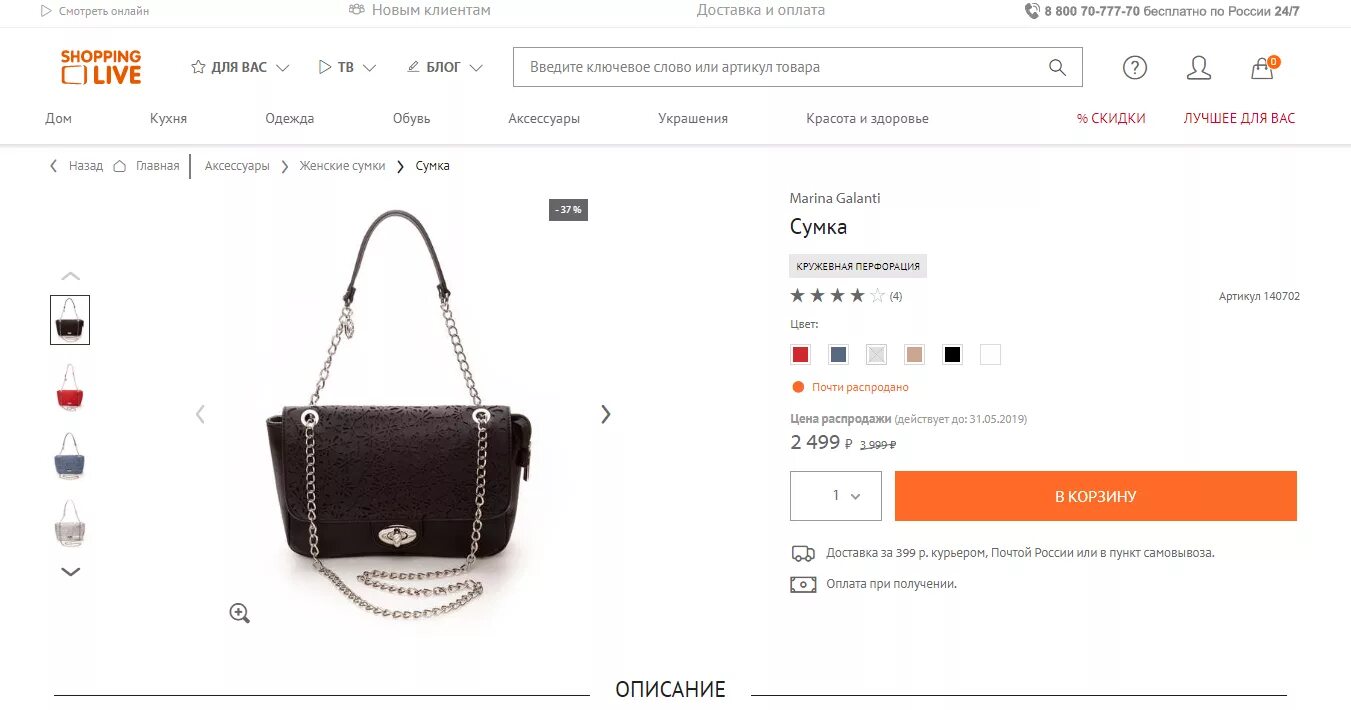Image resolution: width=1351 pixels, height=710 pixels.
Task: Pick the blue-gray color swatch
Action: click(x=838, y=354)
